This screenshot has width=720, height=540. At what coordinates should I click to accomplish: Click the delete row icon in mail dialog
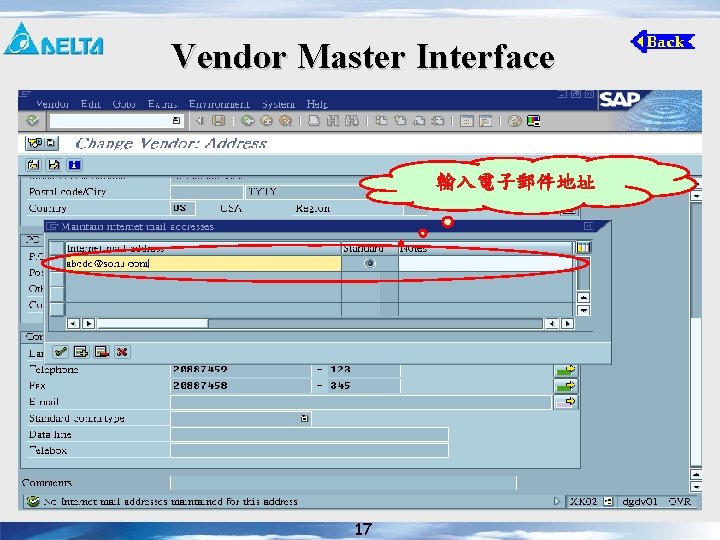(x=101, y=352)
